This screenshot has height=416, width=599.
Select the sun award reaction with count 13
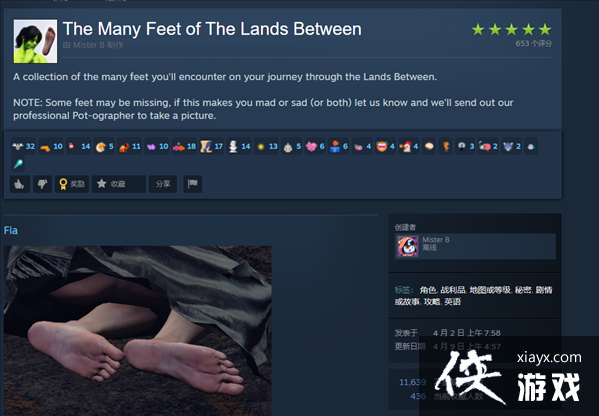(267, 146)
